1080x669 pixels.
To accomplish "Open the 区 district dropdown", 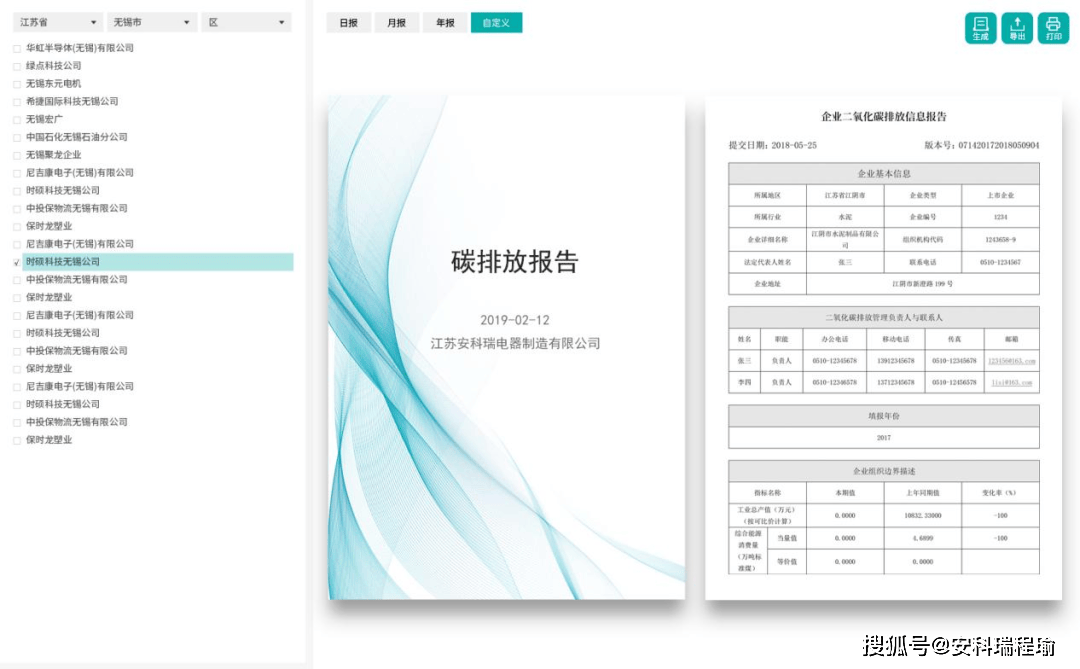I will 246,22.
